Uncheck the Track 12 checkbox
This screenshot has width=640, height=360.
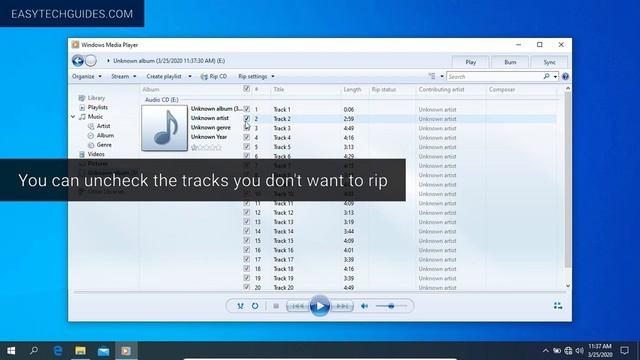click(247, 212)
